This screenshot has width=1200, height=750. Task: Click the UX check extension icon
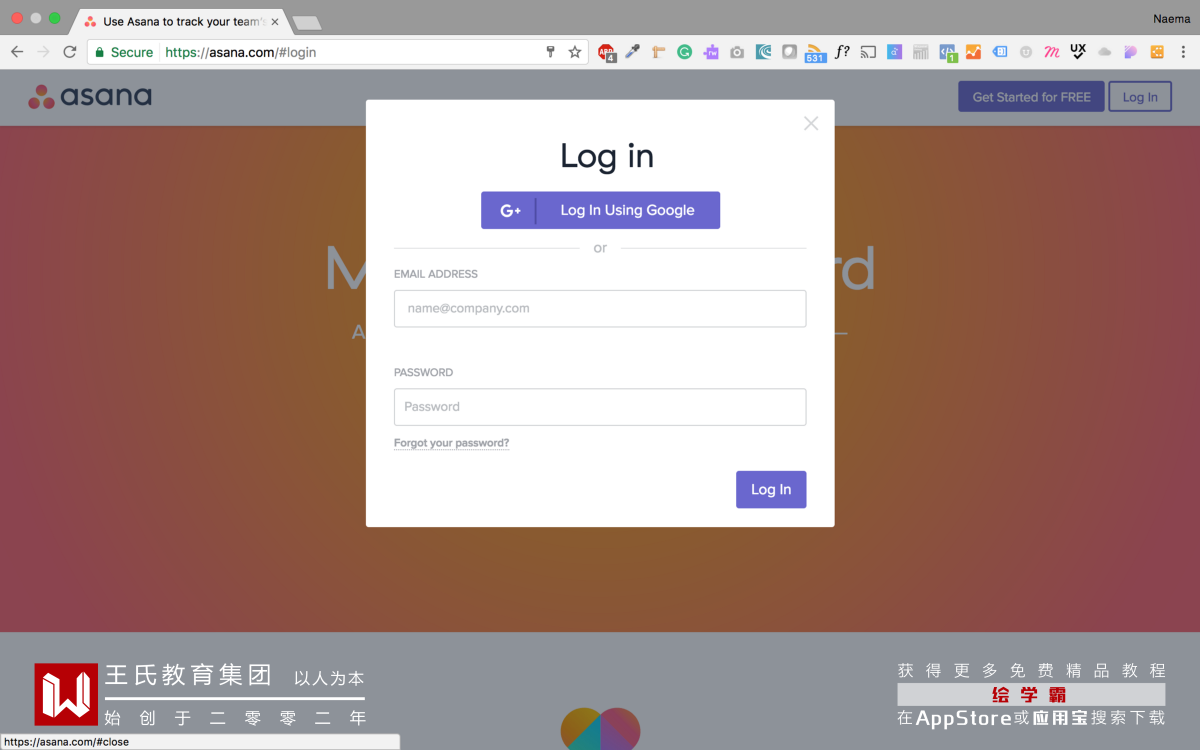1078,51
